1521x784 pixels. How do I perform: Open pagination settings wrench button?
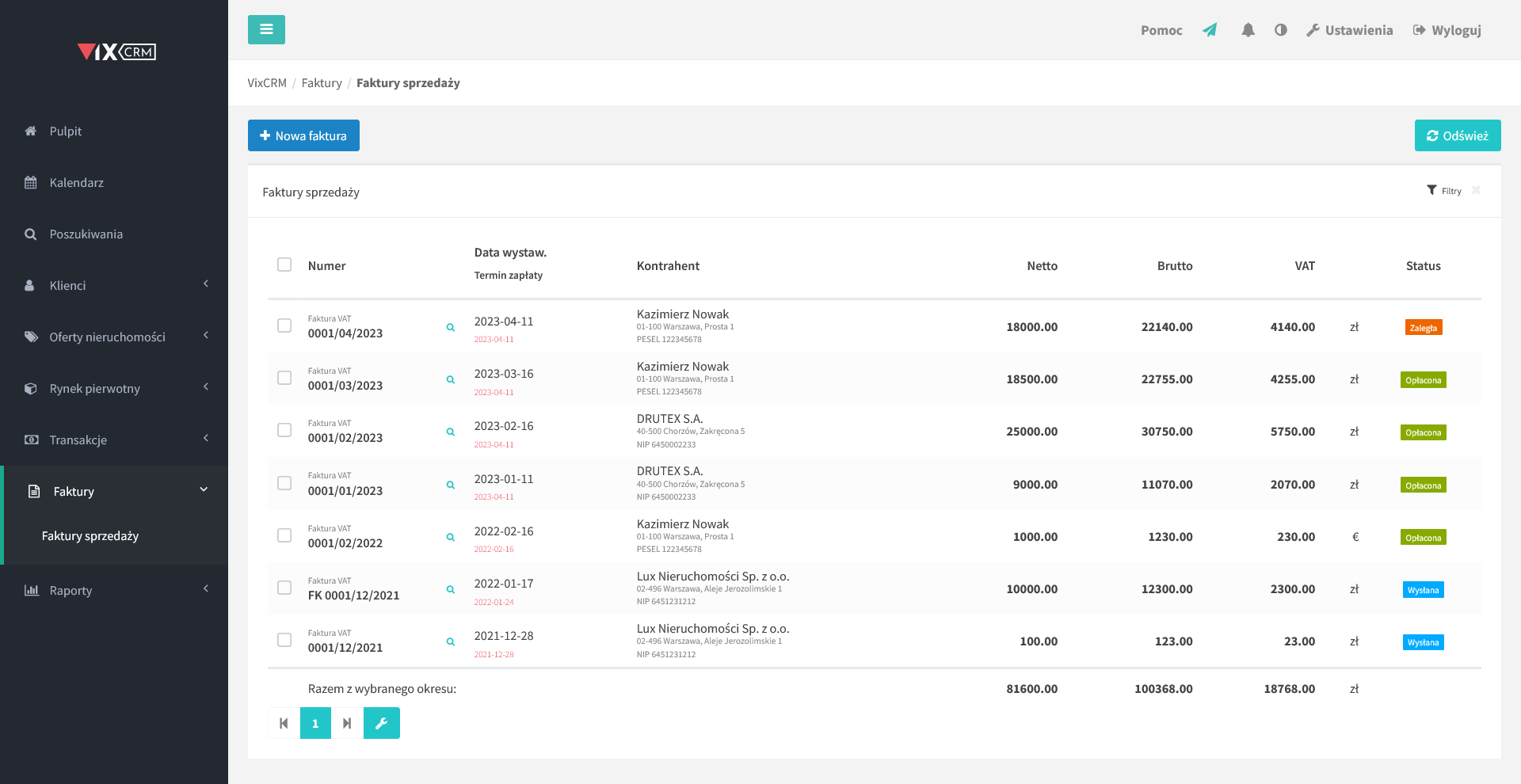381,723
